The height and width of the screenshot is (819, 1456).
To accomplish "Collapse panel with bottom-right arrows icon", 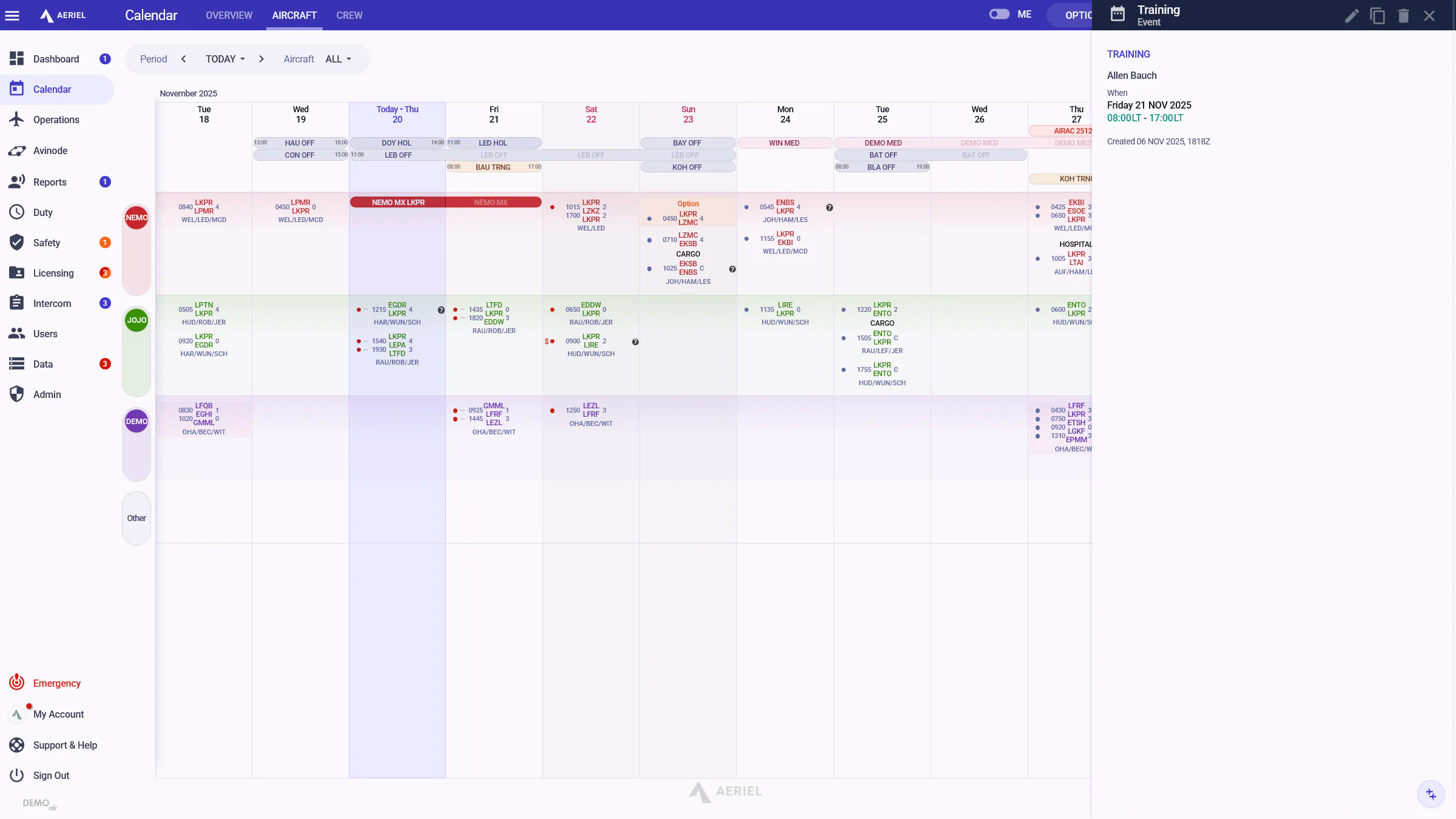I will coord(1431,794).
